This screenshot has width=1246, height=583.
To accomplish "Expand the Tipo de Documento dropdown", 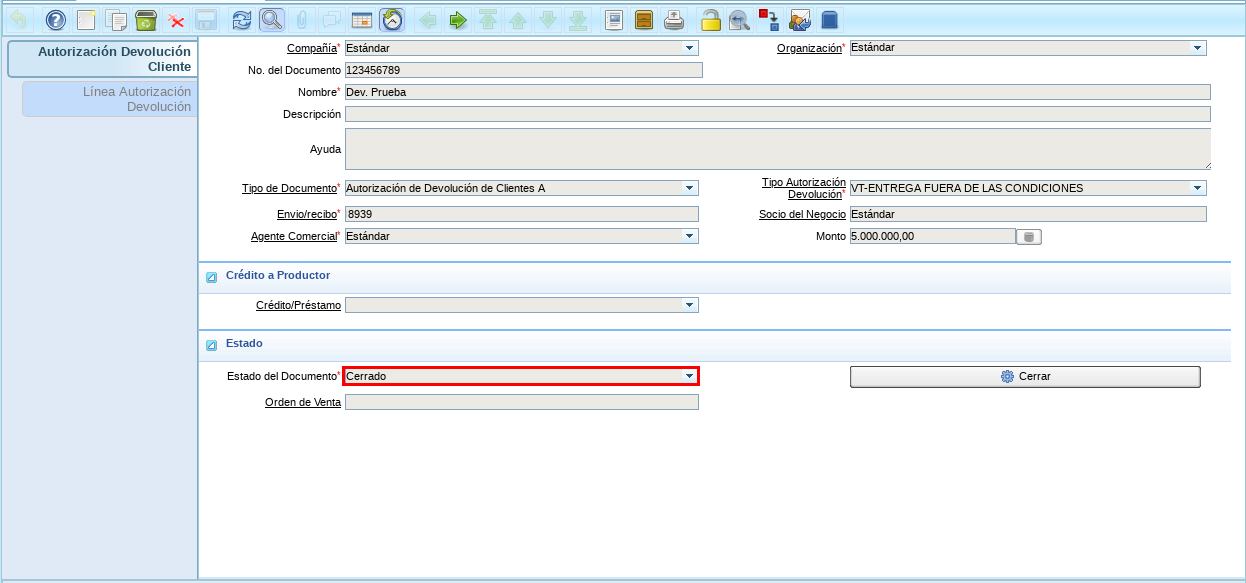I will point(689,188).
